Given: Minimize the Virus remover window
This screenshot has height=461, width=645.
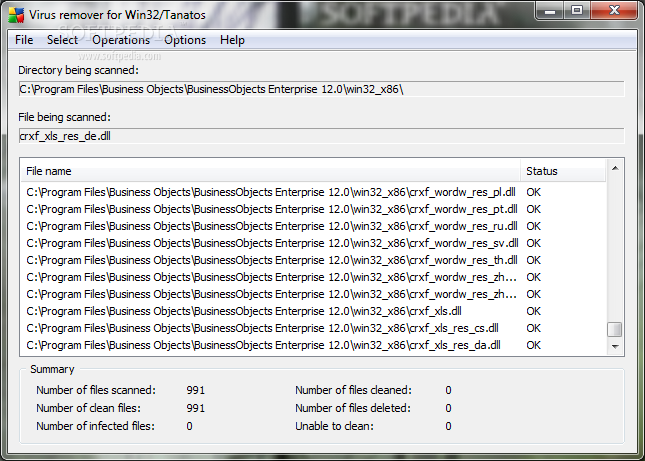Looking at the screenshot, I should click(550, 10).
